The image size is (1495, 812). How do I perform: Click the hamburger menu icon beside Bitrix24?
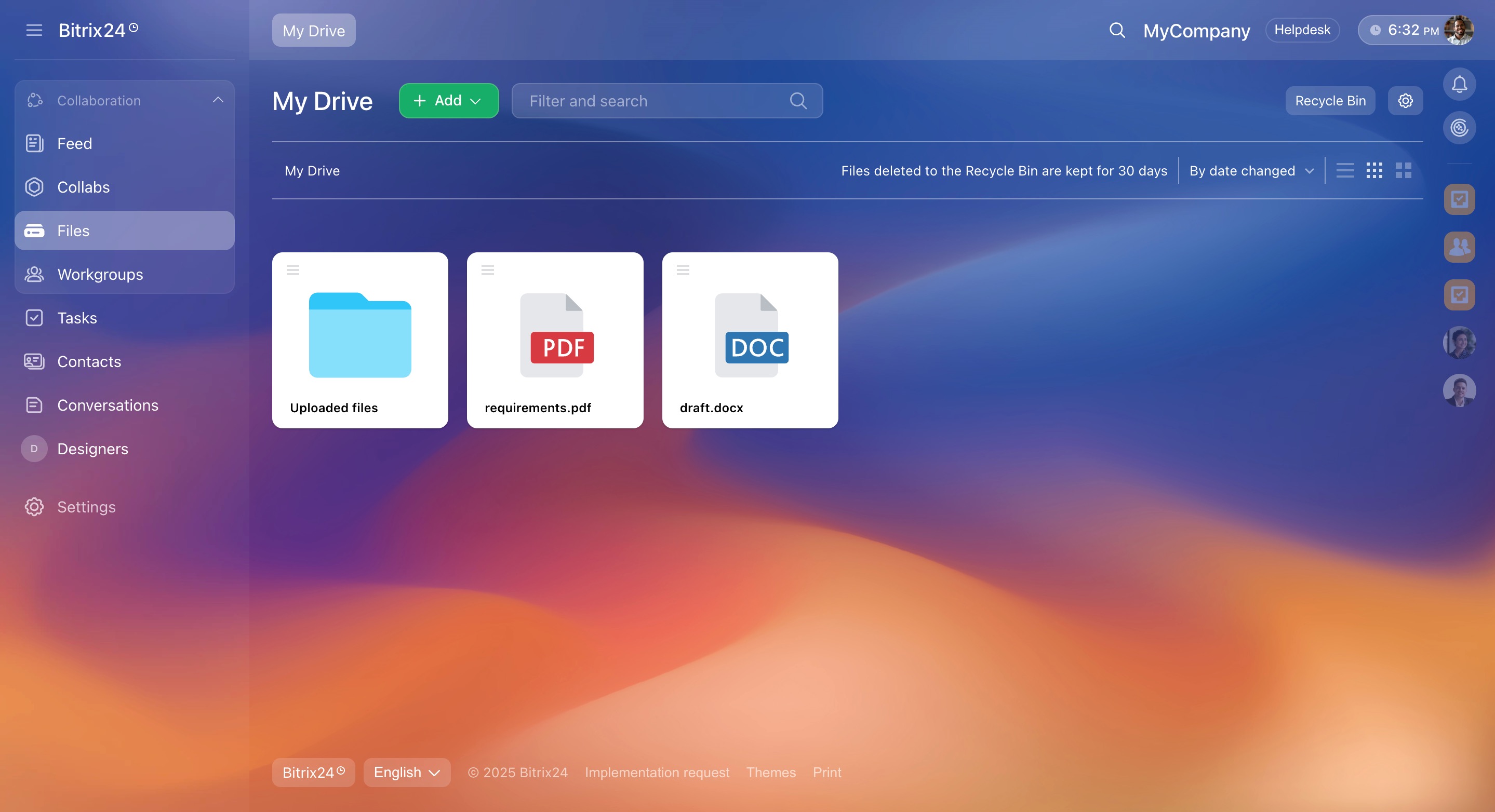(x=34, y=30)
